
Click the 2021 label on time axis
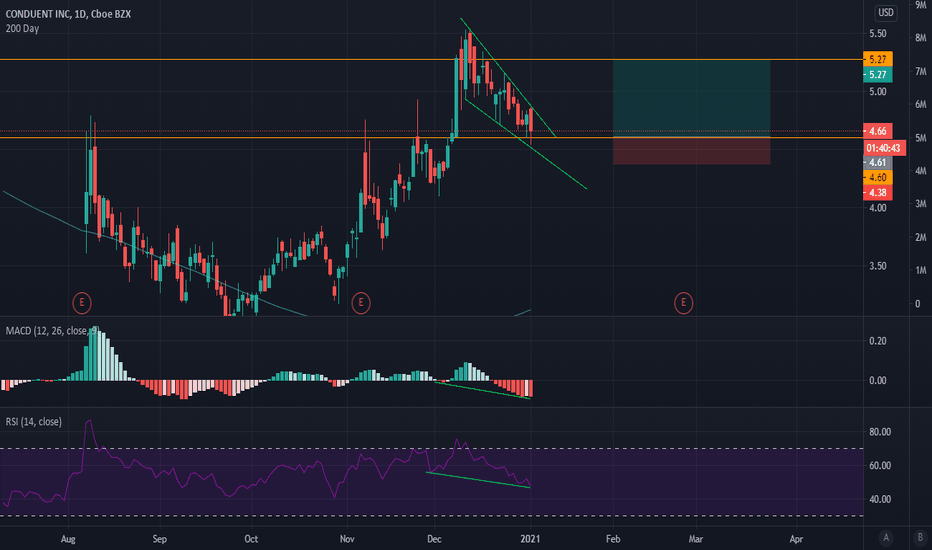click(530, 539)
